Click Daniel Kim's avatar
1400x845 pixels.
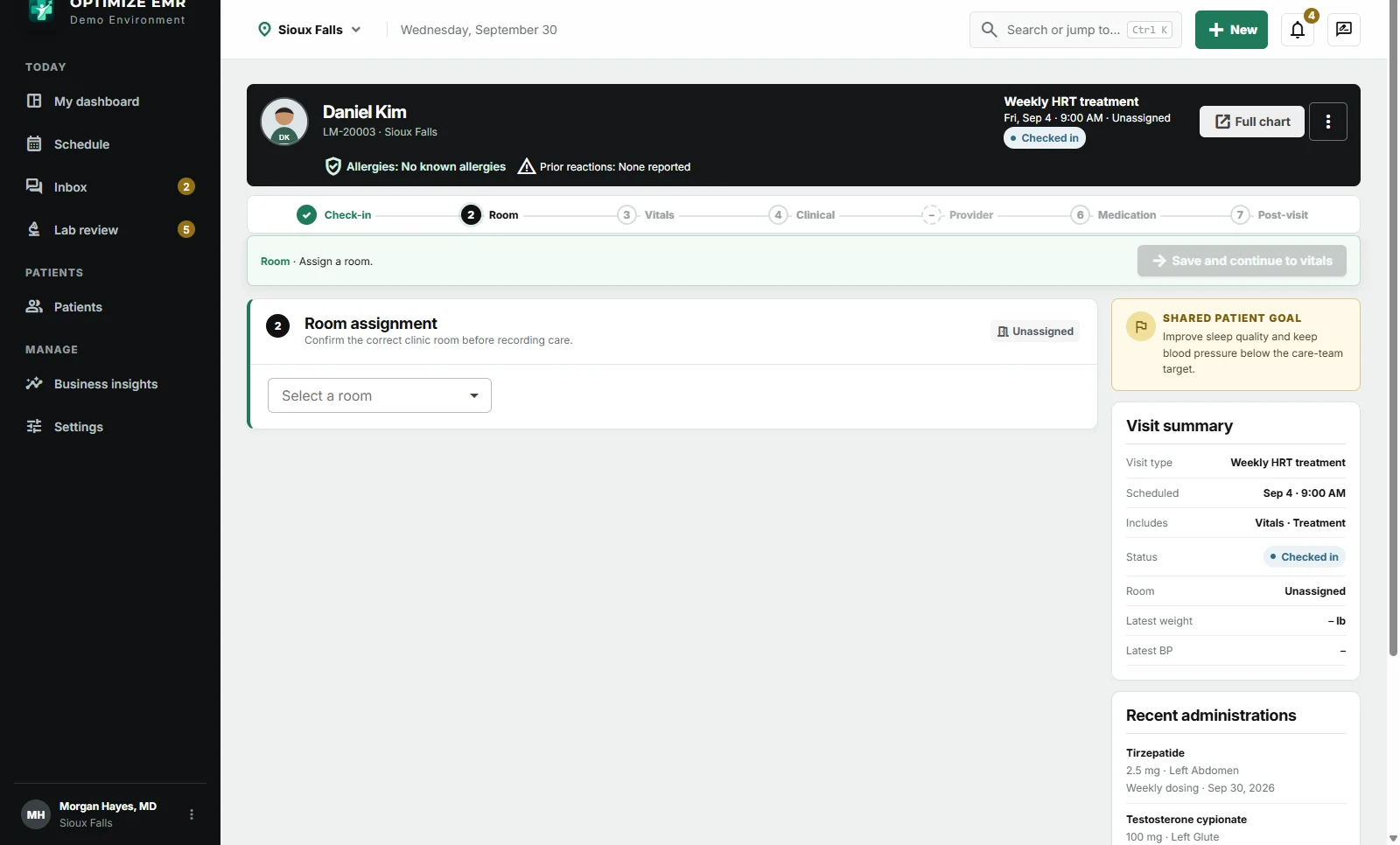(284, 122)
